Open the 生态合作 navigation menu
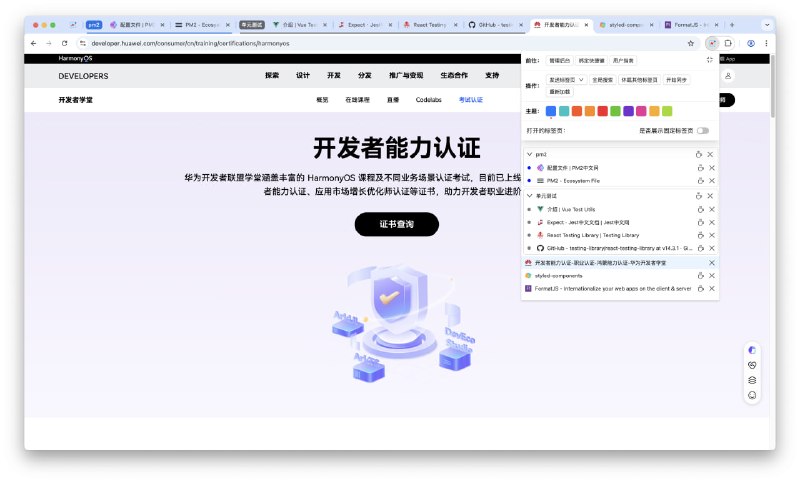 pos(454,75)
